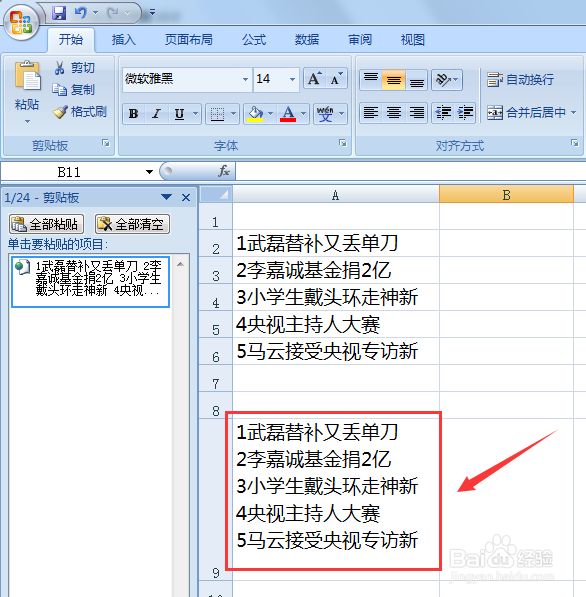This screenshot has width=586, height=597.
Task: Select cell 3小学生戴头环走神新 in row 4
Action: pyautogui.click(x=336, y=297)
